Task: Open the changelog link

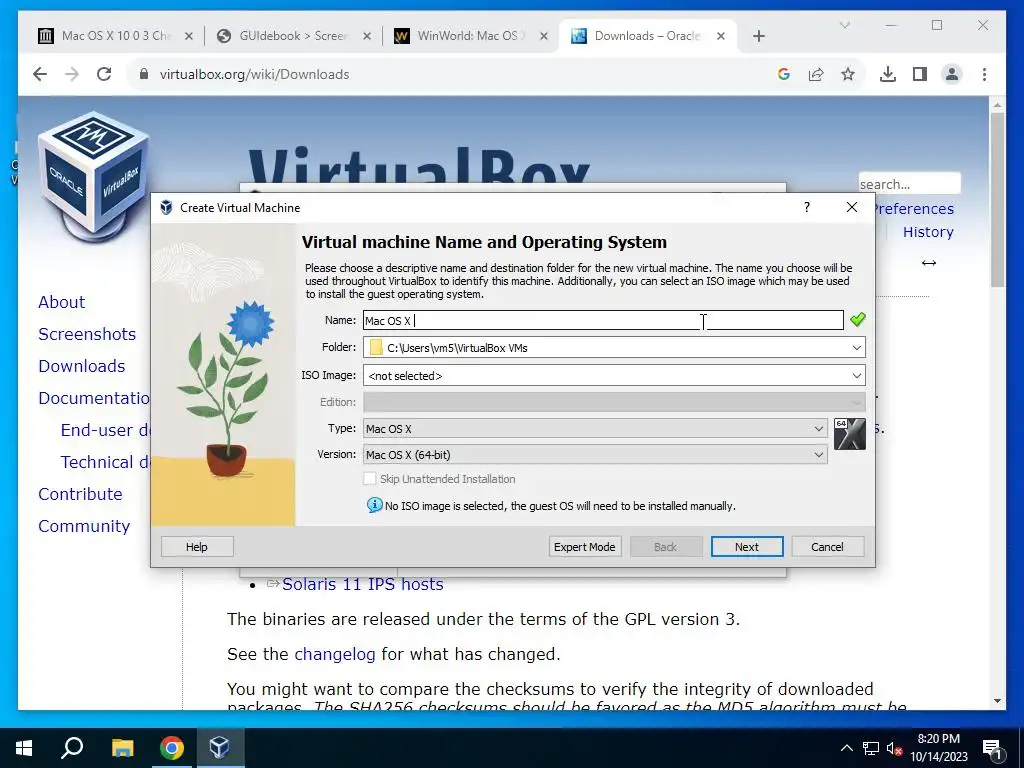Action: [334, 654]
